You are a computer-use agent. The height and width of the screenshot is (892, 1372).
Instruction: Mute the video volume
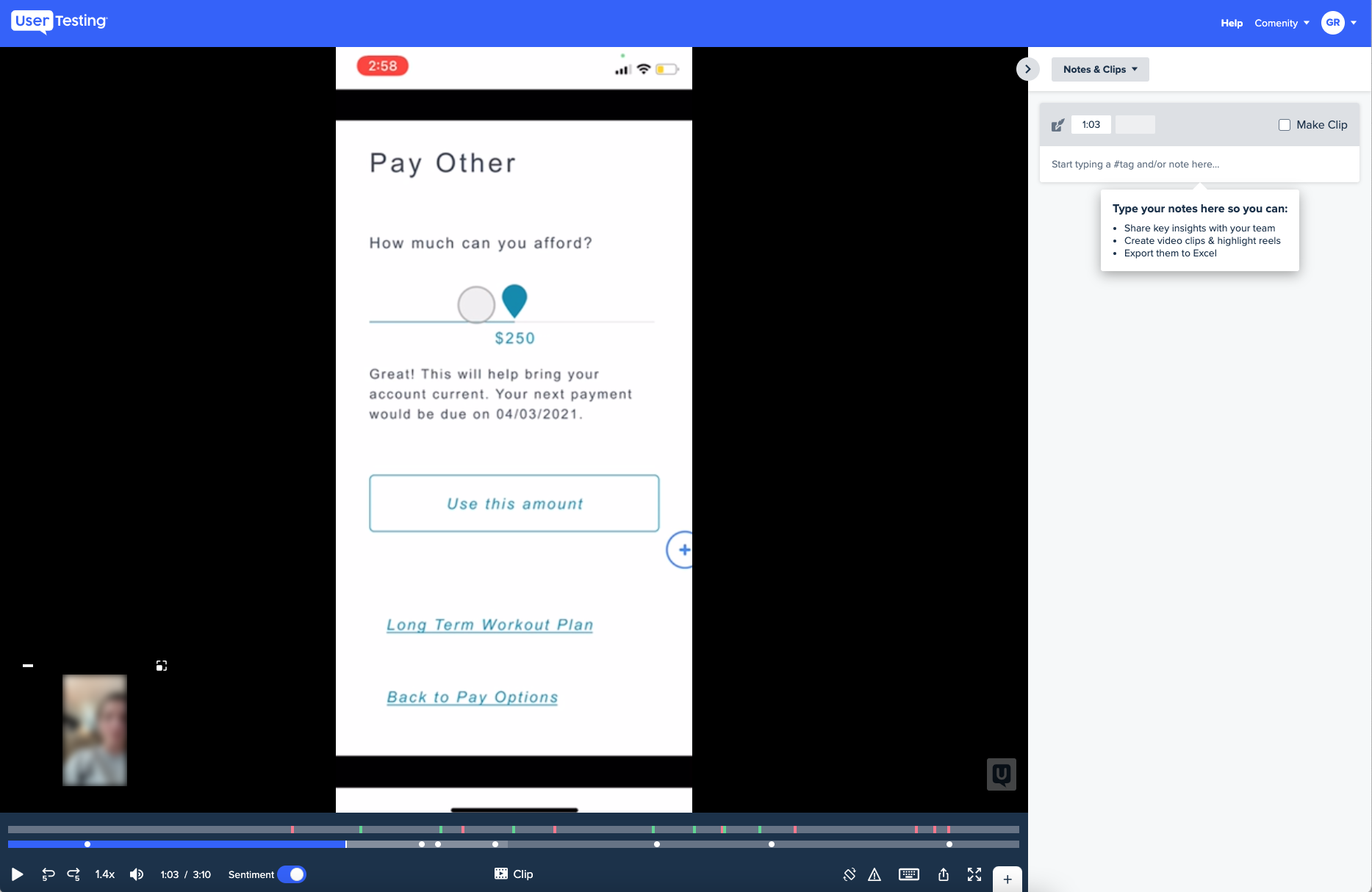136,874
